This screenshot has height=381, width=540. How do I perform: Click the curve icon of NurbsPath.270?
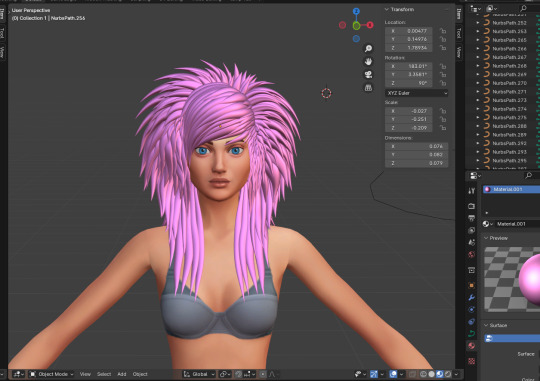486,83
